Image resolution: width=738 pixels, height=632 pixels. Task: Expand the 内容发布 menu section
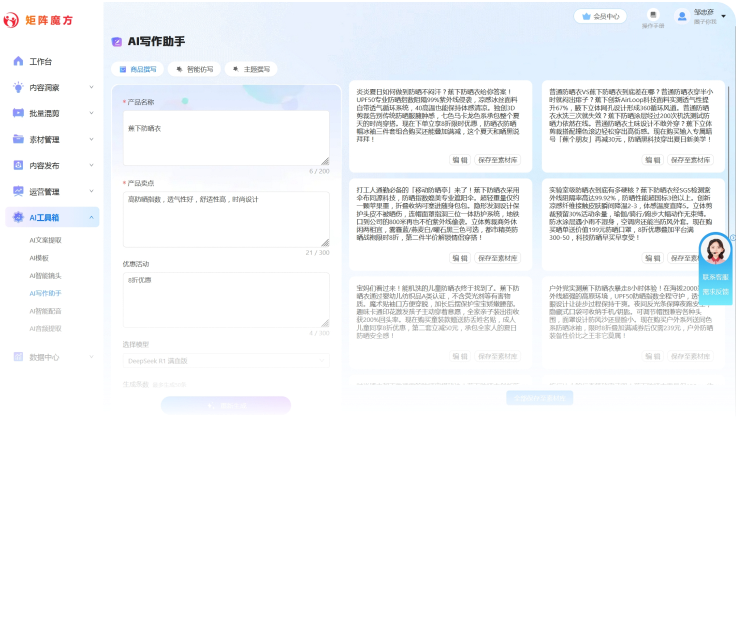coord(89,165)
